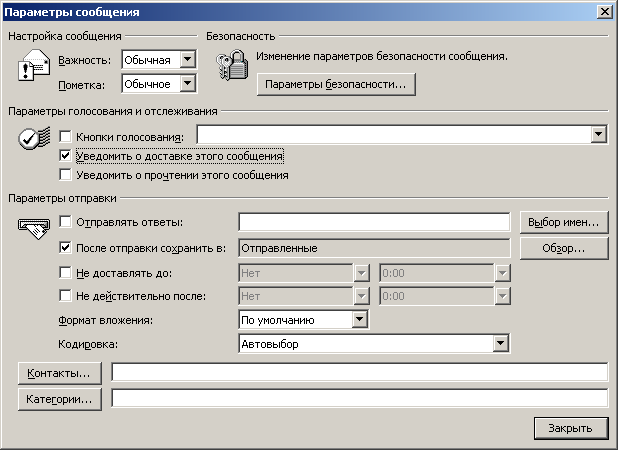Open the Важность dropdown
618x450 pixels.
coord(188,60)
